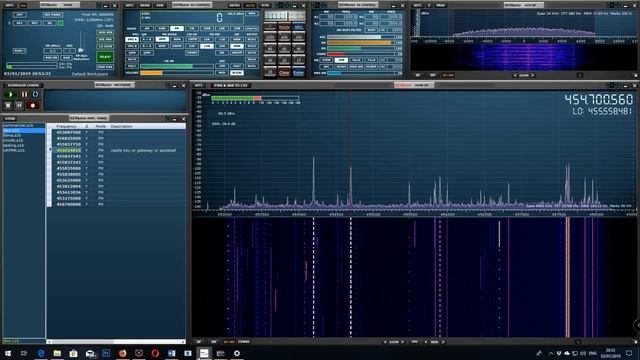Click the ZOOM left arrow in Aux SP

pyautogui.click(x=515, y=76)
